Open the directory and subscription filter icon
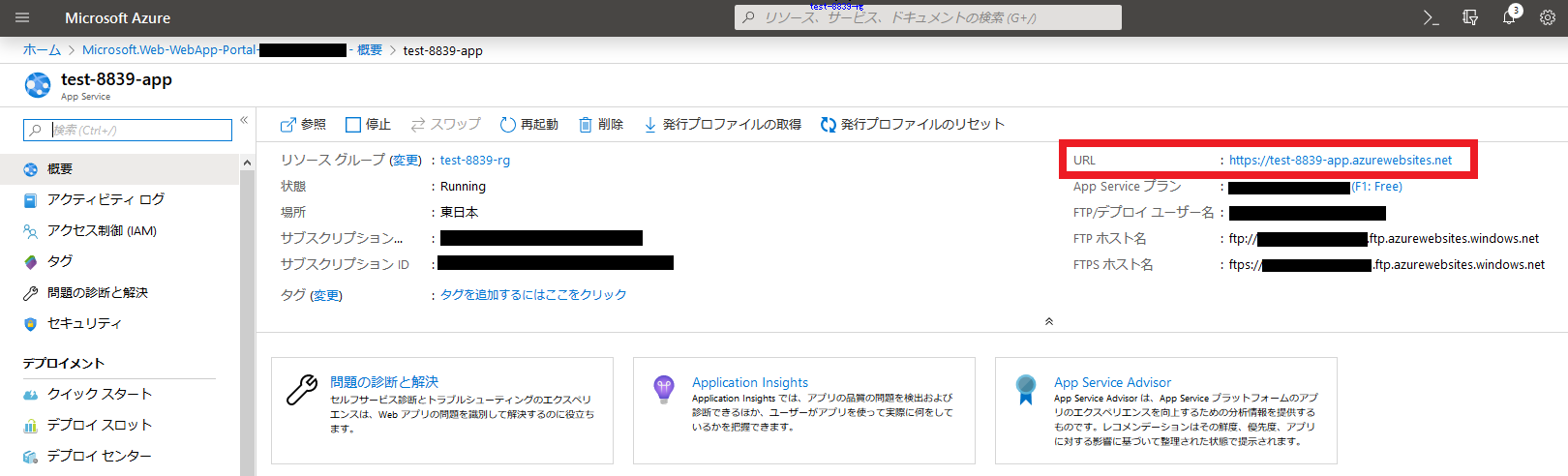The image size is (1568, 476). click(x=1470, y=17)
